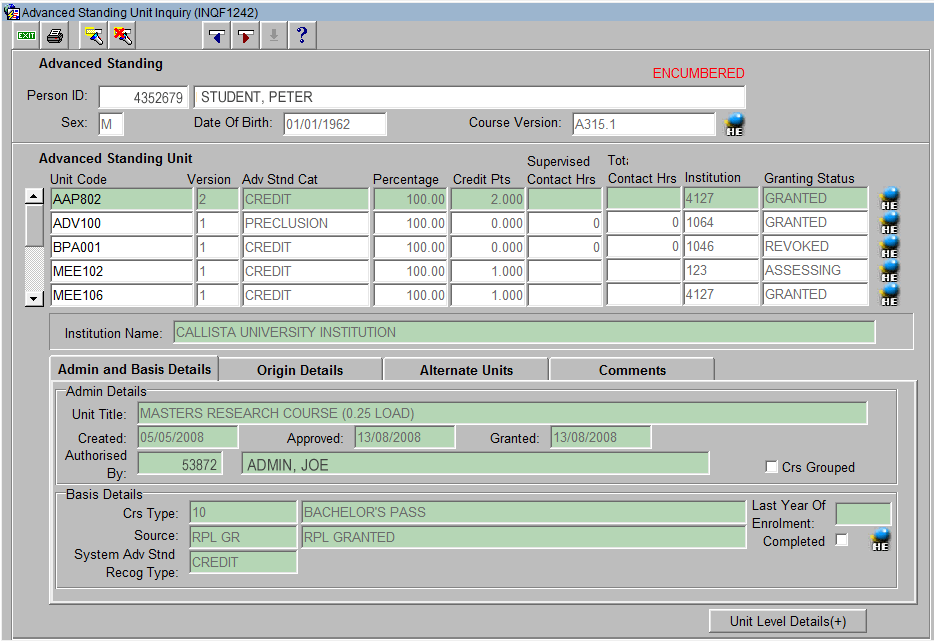Click the HE globe icon beside Course Version
The height and width of the screenshot is (641, 934).
pos(735,125)
